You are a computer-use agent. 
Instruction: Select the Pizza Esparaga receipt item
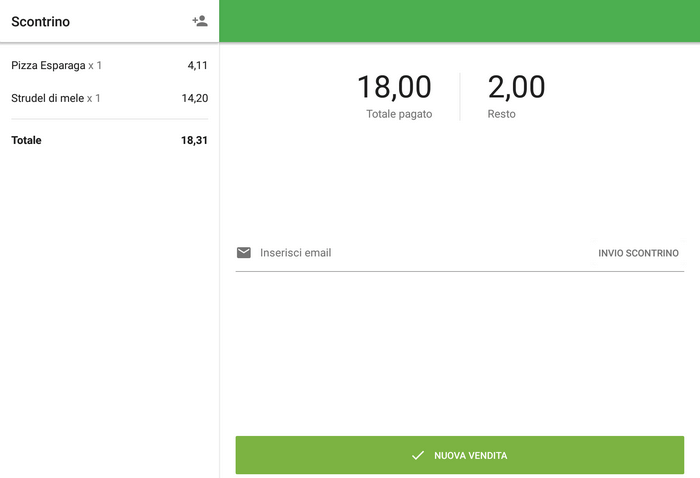tap(48, 66)
